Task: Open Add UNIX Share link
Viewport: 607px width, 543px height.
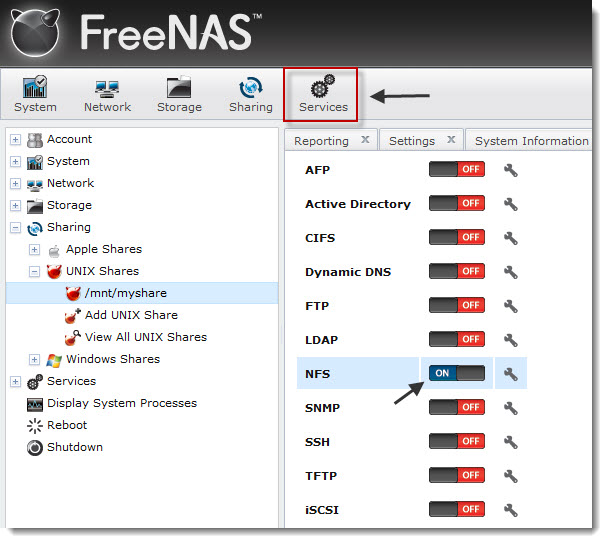Action: click(131, 315)
